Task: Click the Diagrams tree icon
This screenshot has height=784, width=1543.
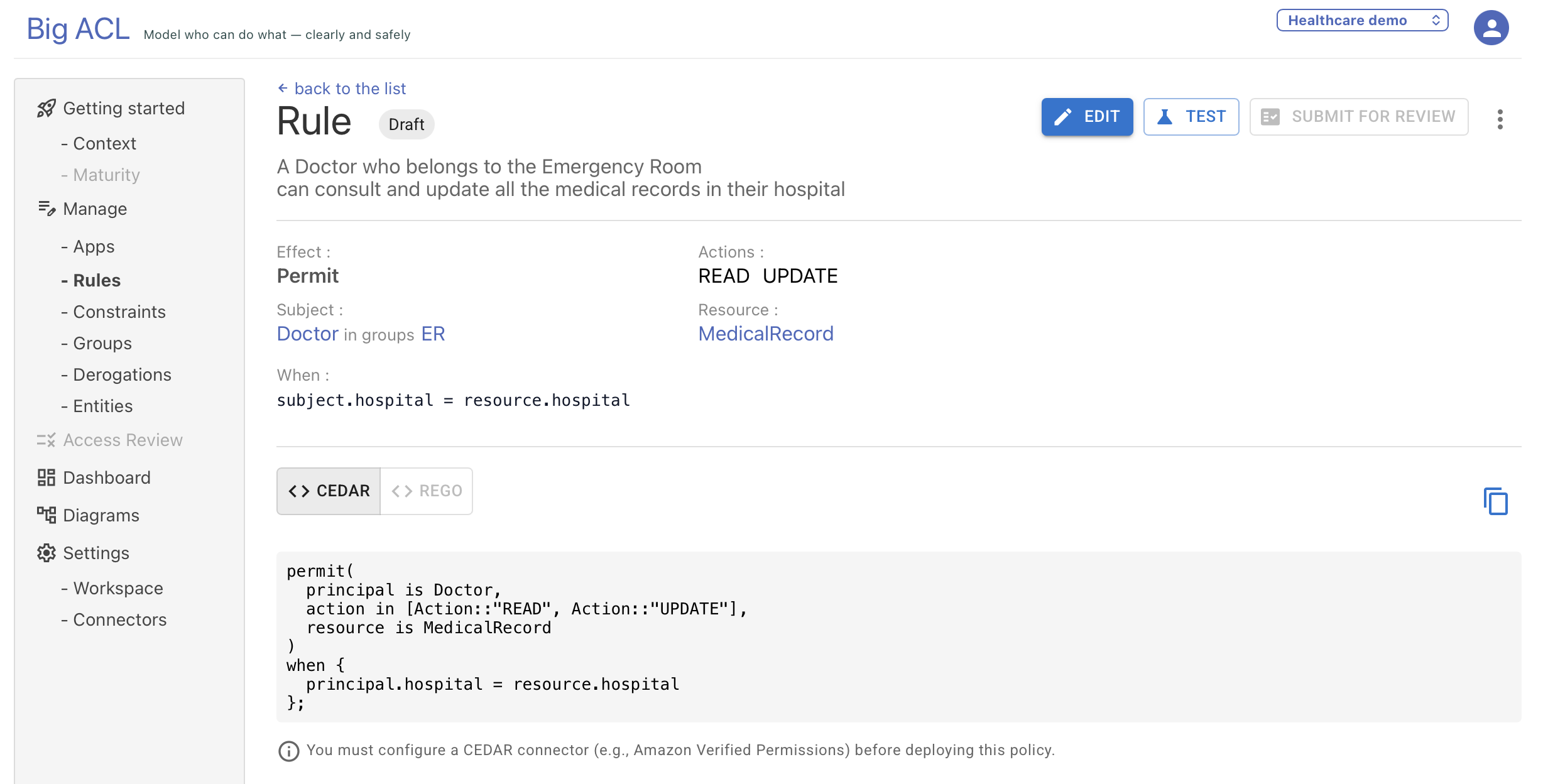Action: coord(46,515)
